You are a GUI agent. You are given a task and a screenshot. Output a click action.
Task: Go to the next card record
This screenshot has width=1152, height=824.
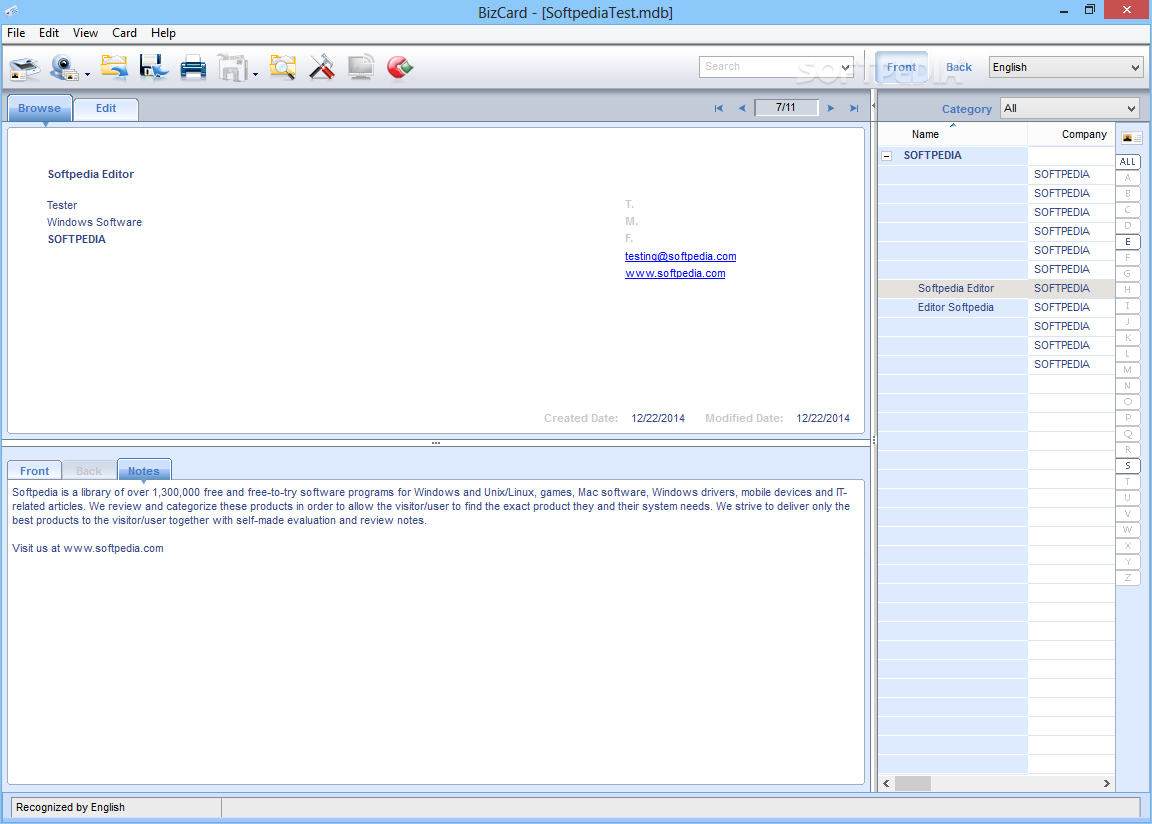tap(831, 108)
